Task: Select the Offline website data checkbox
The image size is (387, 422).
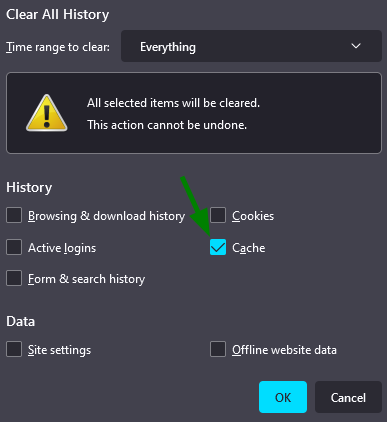Action: [218, 349]
